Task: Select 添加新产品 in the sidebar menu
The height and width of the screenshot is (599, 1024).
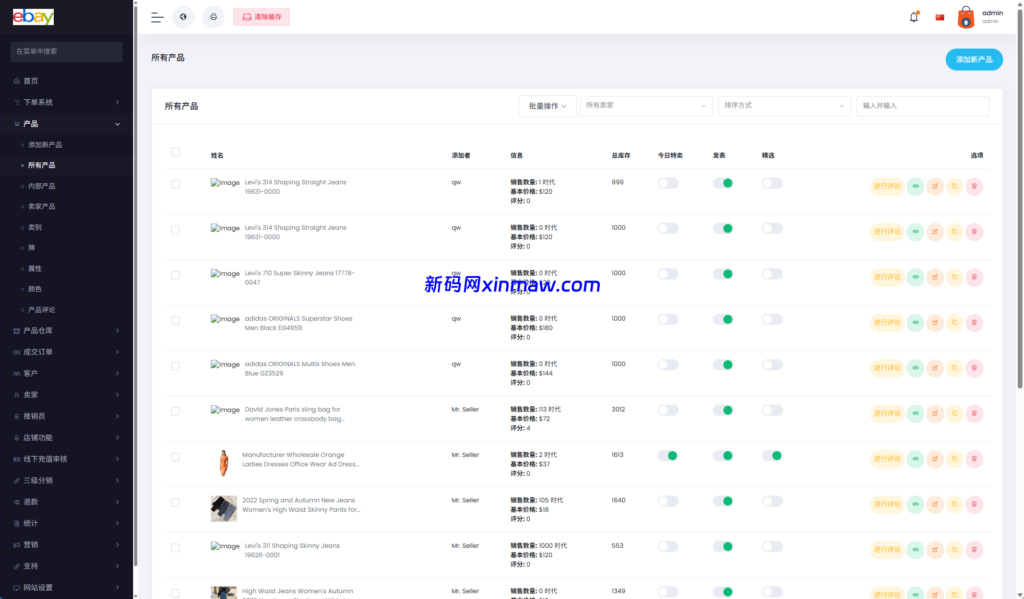Action: (46, 144)
